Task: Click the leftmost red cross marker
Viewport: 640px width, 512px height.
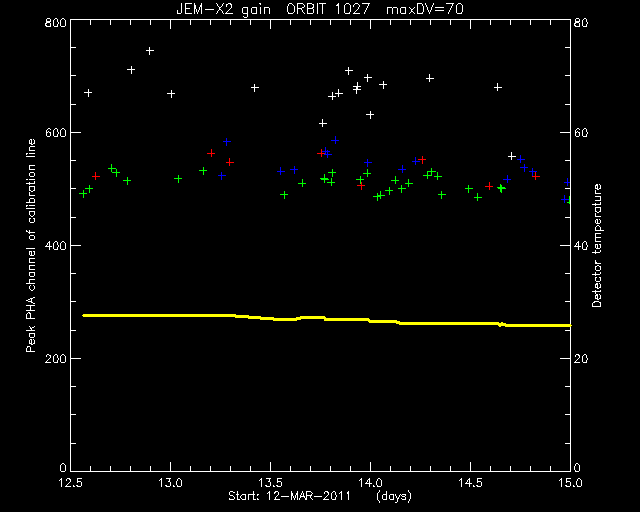Action: (x=96, y=176)
